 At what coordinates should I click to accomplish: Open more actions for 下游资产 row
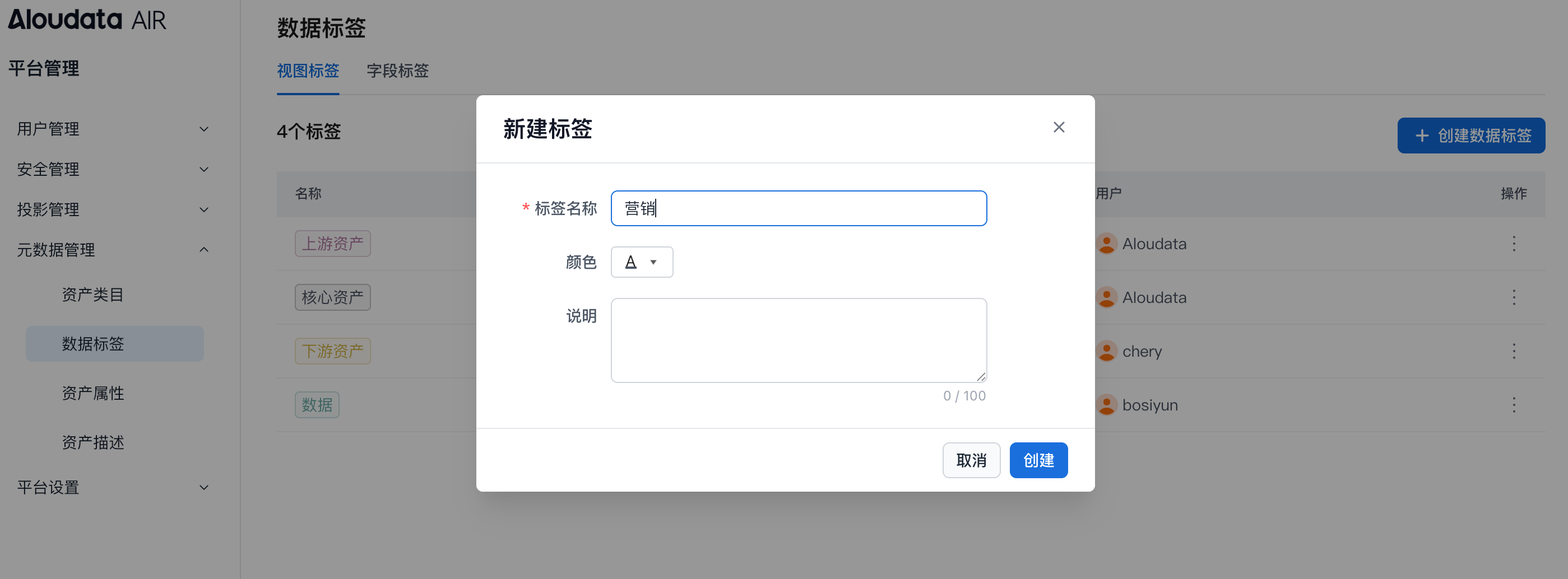[1514, 351]
